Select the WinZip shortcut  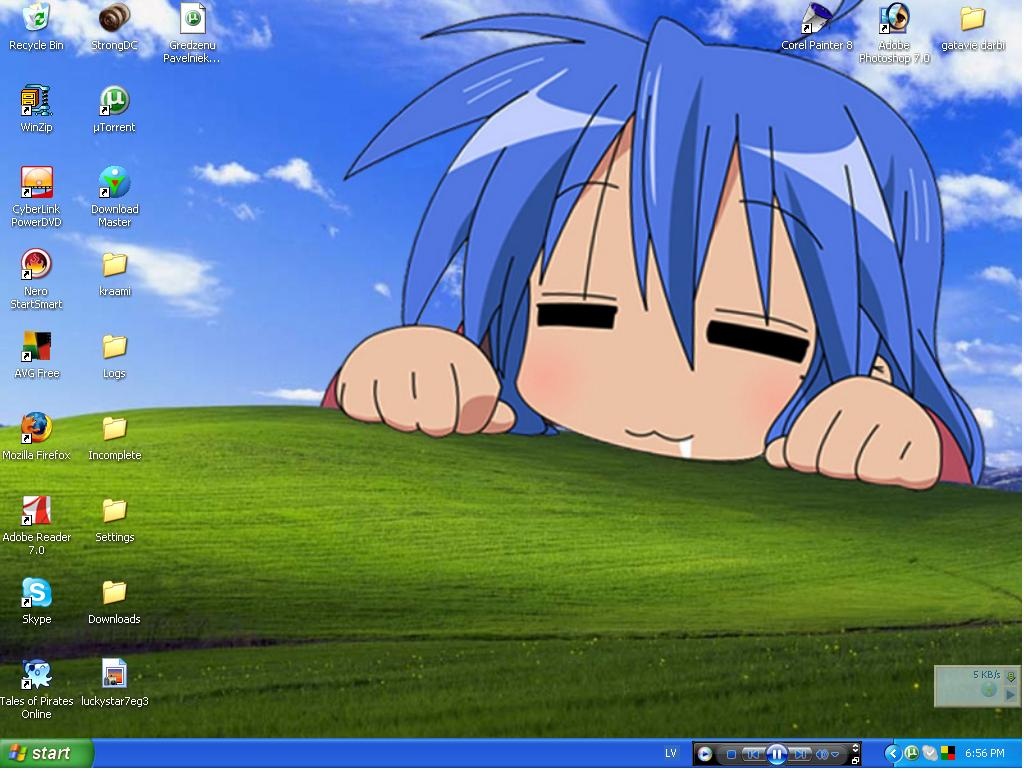36,110
